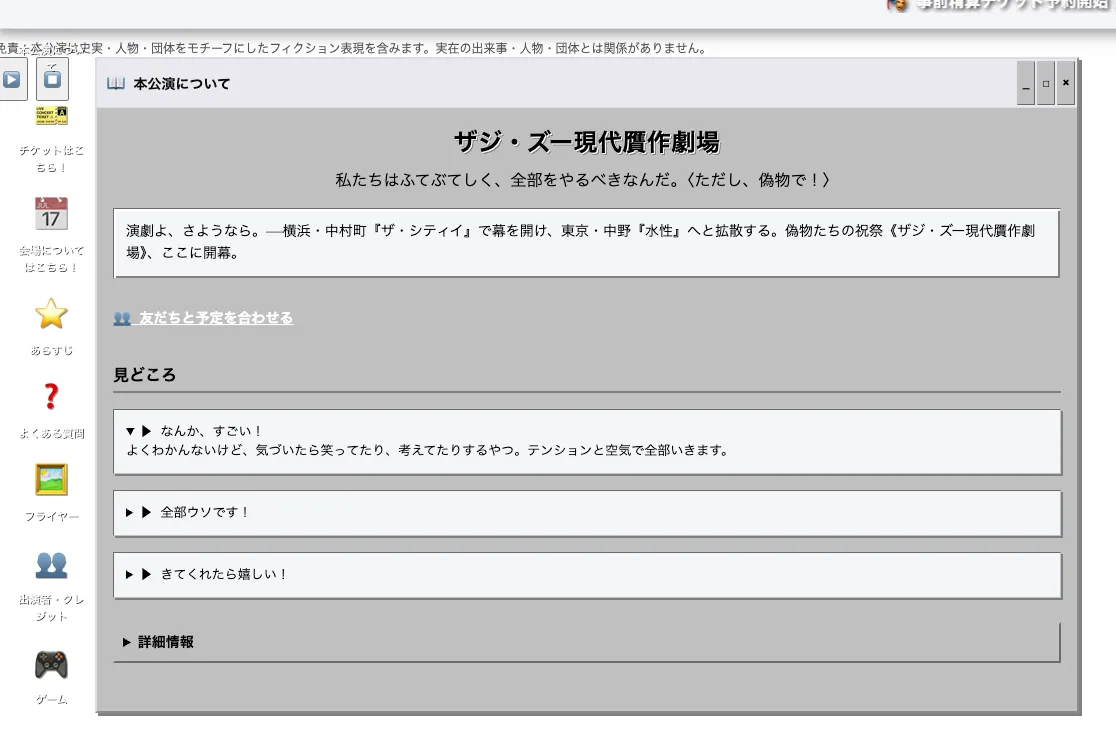Click the book icon in window title
The width and height of the screenshot is (1116, 737).
tap(116, 84)
